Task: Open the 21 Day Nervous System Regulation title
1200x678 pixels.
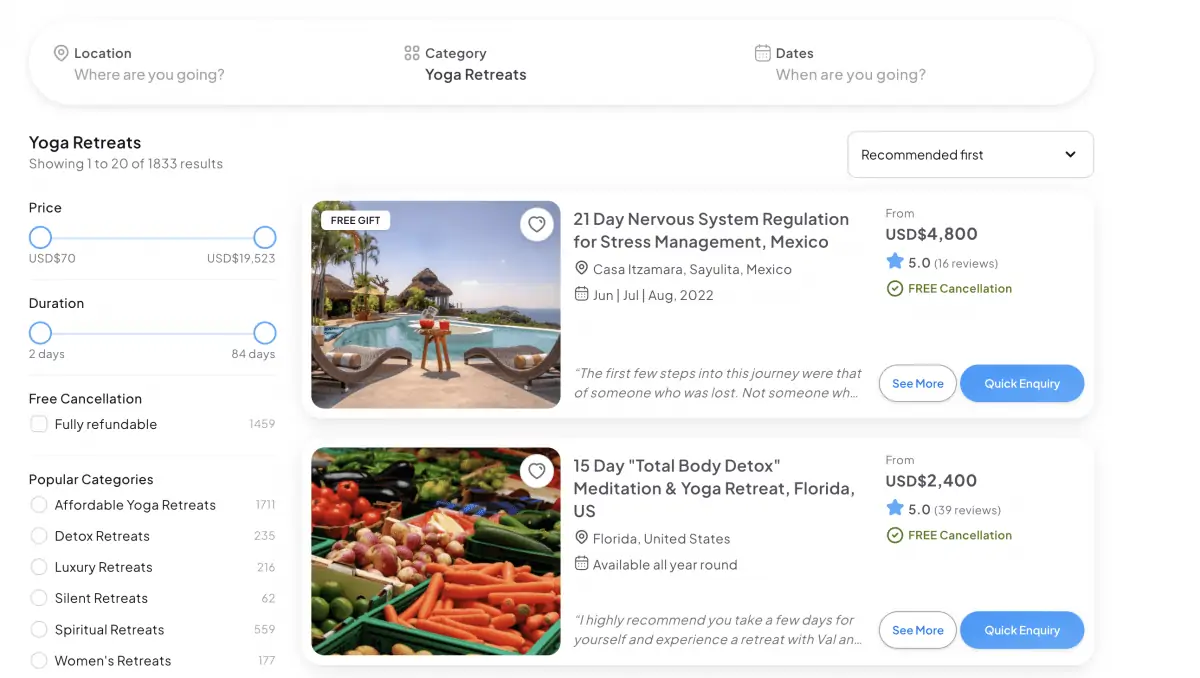Action: click(711, 230)
